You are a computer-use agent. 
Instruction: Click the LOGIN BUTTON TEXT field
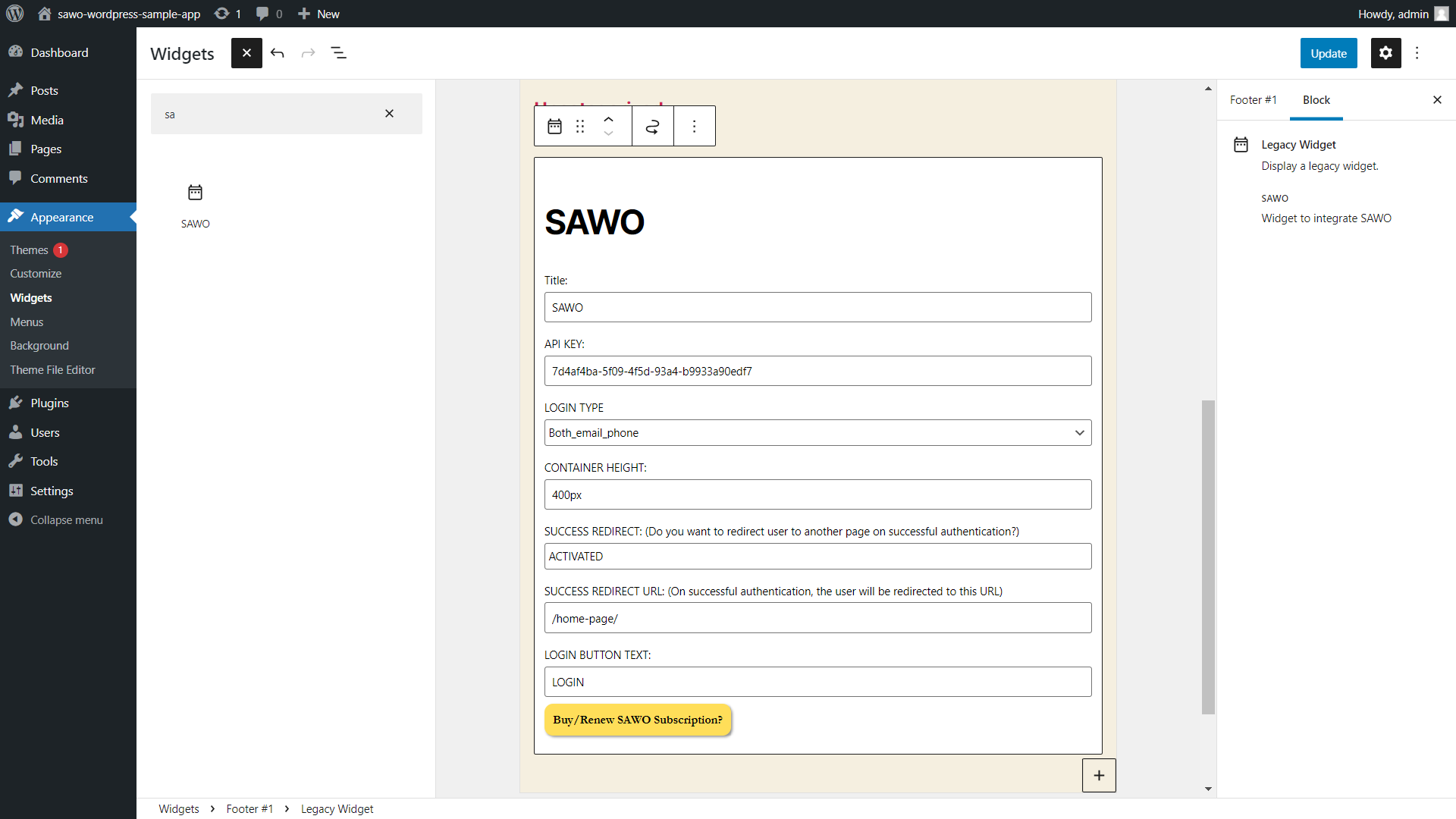coord(817,682)
